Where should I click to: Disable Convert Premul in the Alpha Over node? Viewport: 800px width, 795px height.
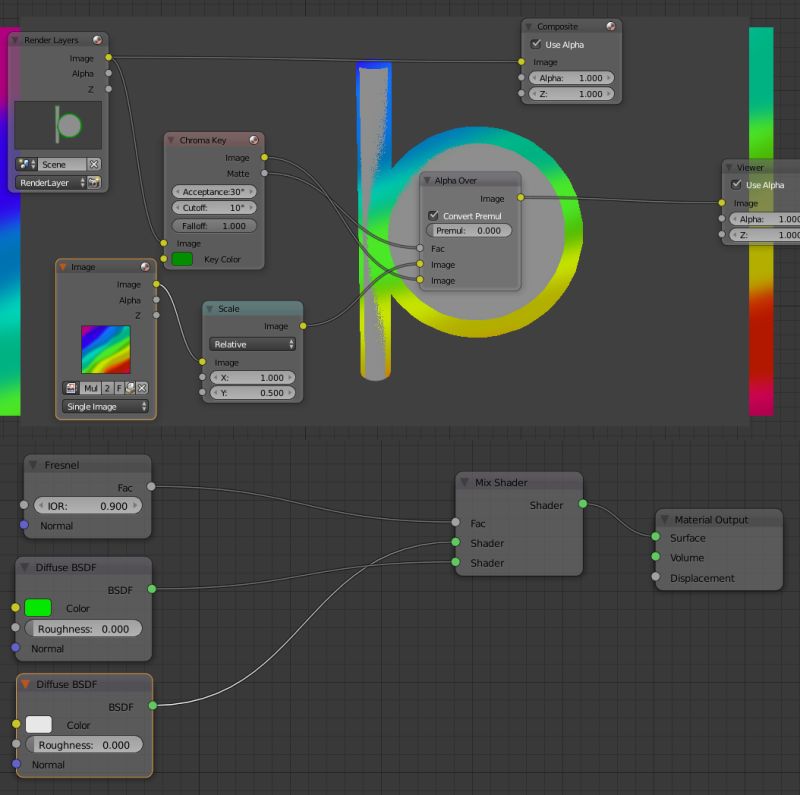(x=435, y=215)
